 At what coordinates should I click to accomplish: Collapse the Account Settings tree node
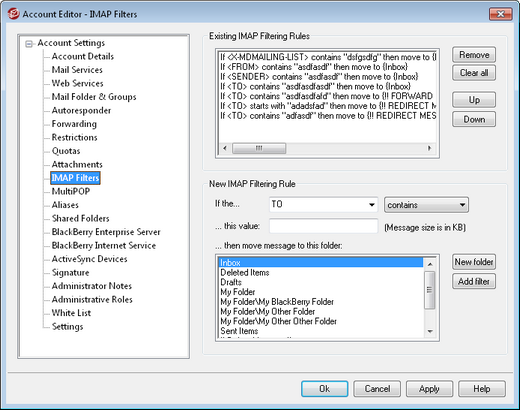29,44
